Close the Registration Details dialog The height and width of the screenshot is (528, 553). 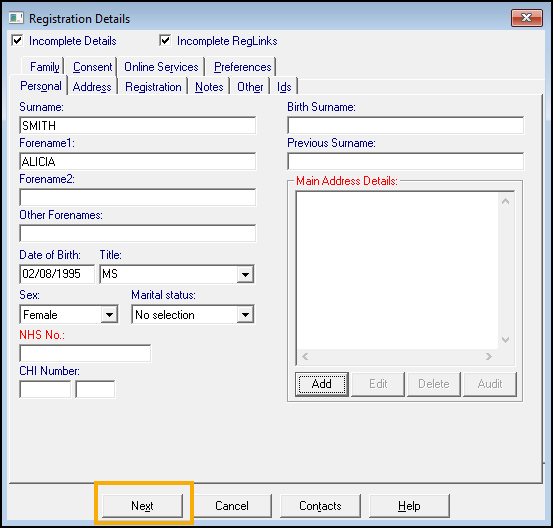click(527, 18)
